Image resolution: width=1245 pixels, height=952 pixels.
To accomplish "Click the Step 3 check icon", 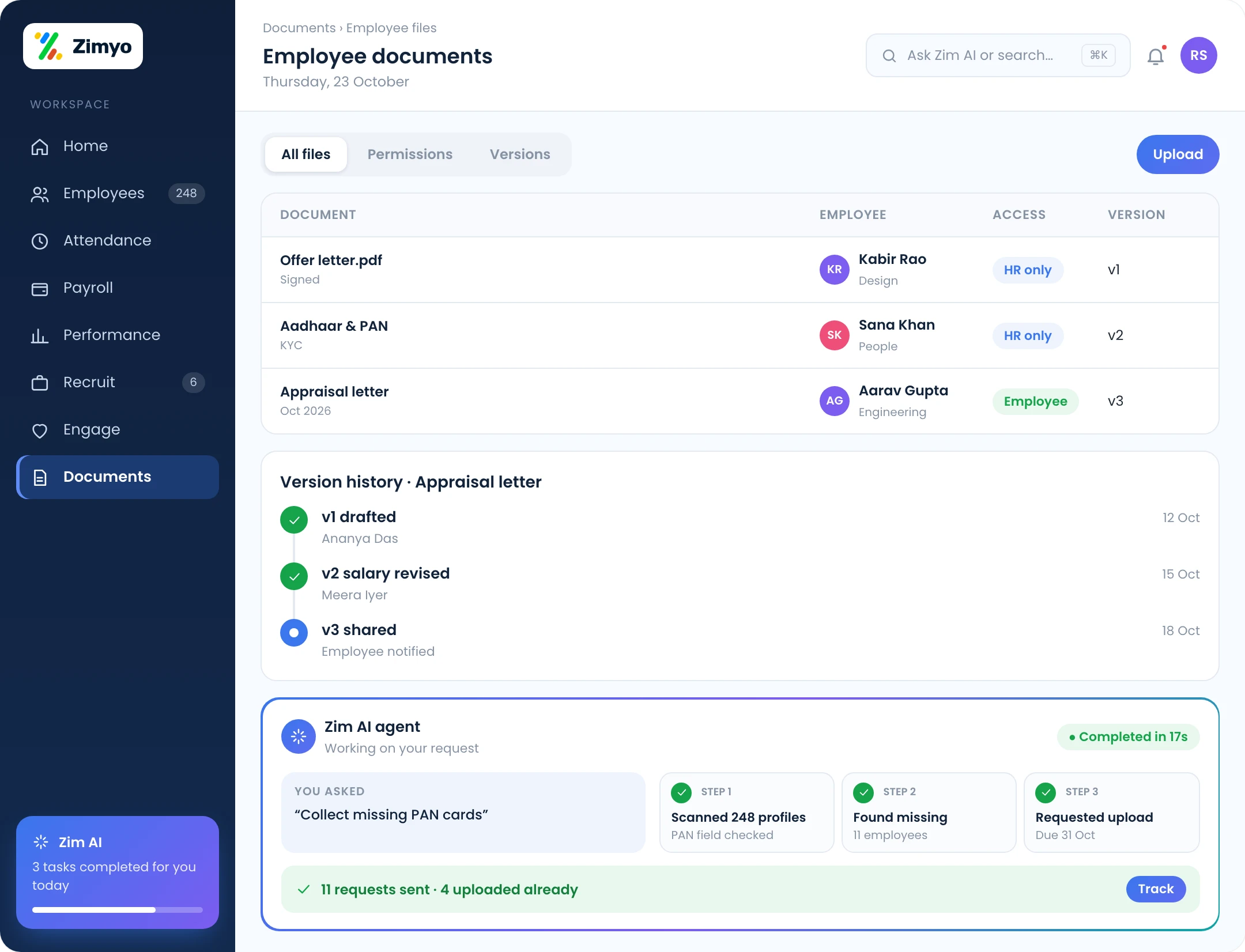I will click(x=1046, y=792).
